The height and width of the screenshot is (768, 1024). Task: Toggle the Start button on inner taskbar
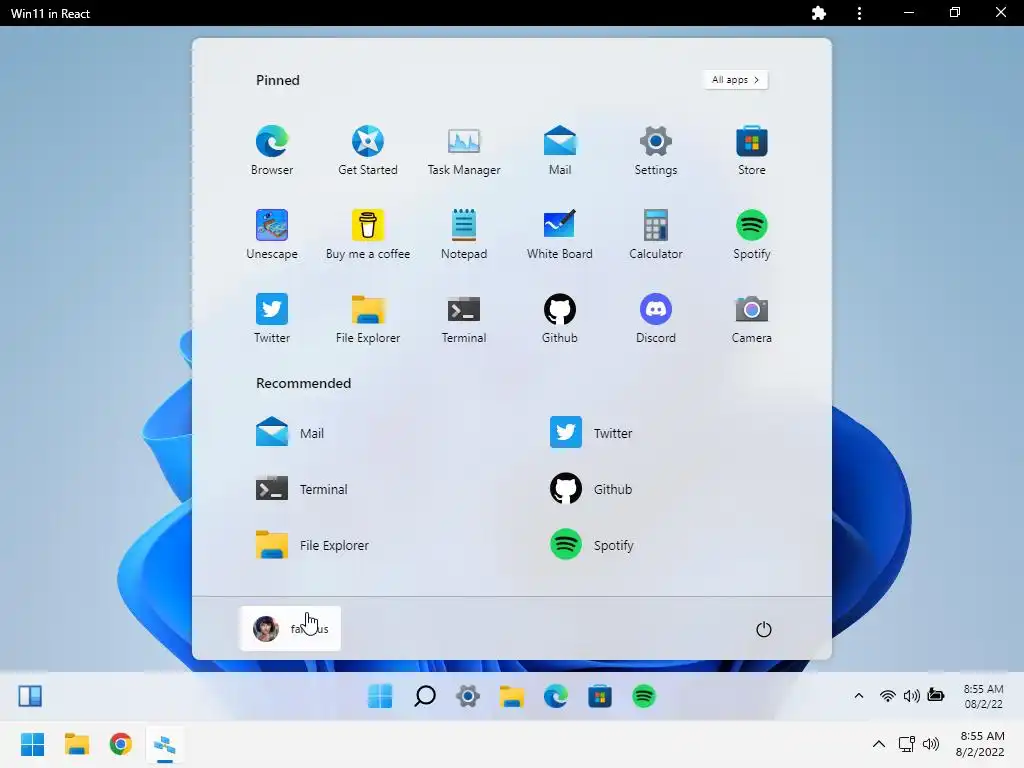click(380, 696)
